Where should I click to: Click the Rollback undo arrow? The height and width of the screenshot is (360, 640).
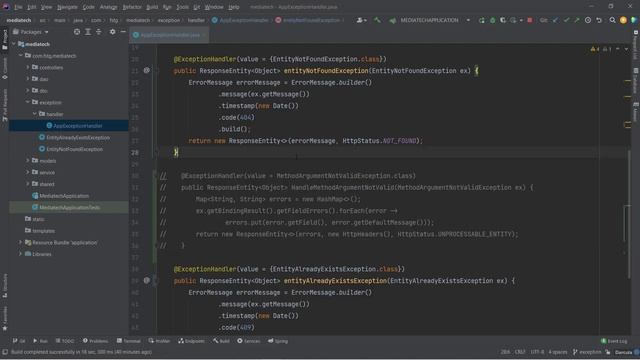pos(599,20)
